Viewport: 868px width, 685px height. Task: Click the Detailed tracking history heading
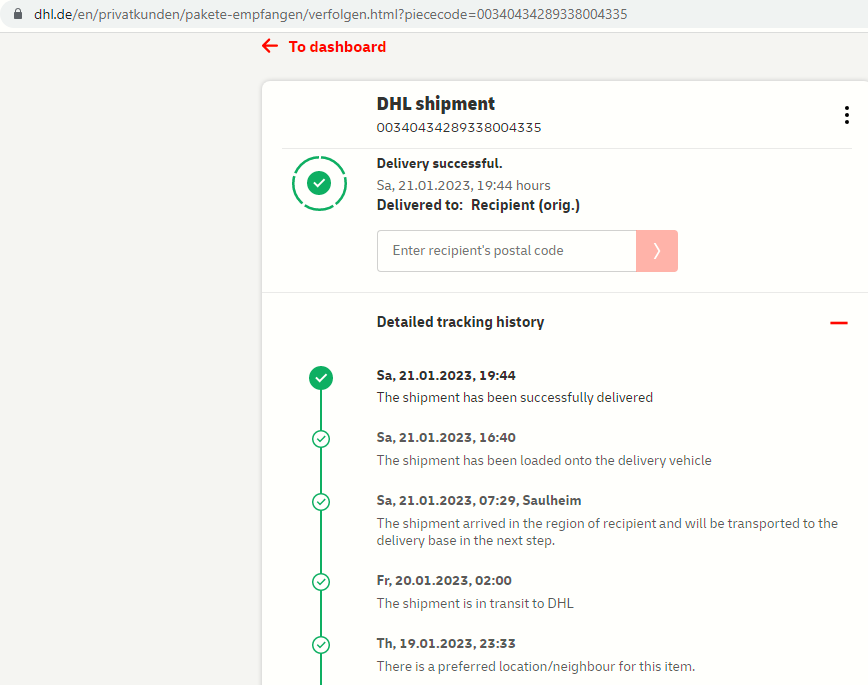click(x=460, y=322)
